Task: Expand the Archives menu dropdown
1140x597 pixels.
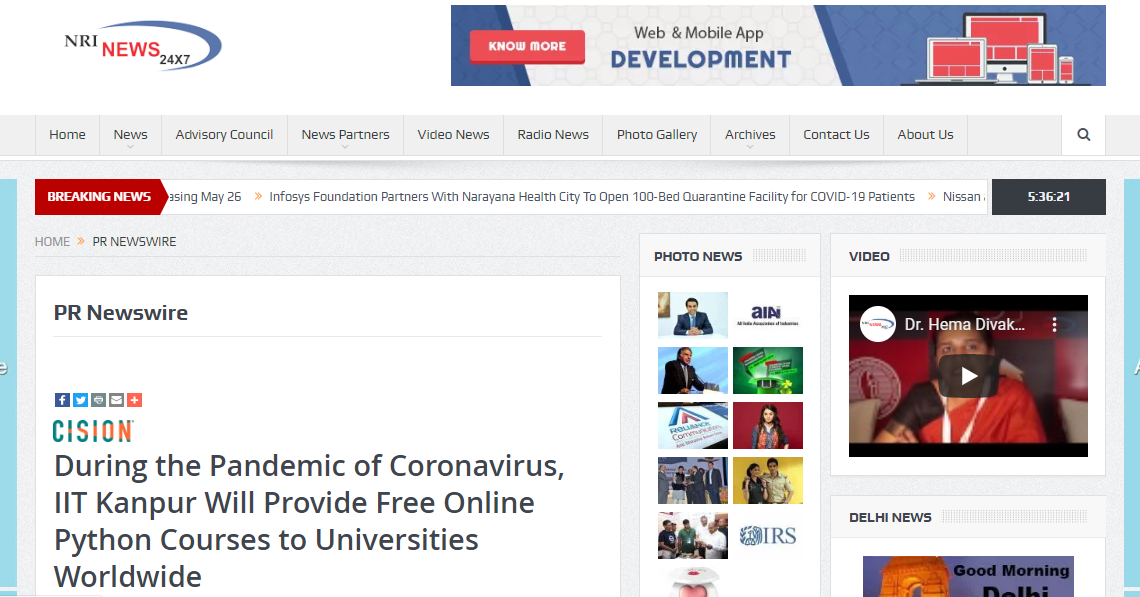Action: (x=750, y=135)
